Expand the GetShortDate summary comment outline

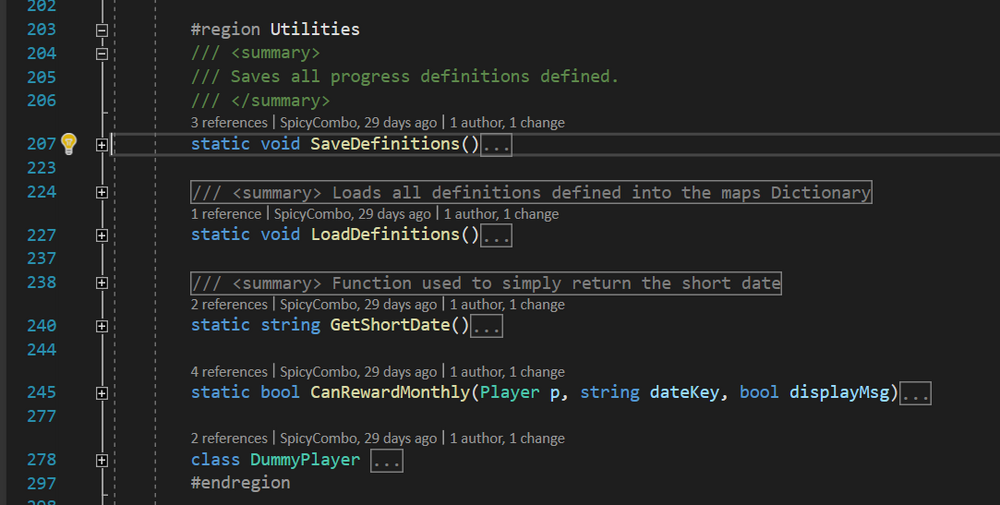coord(101,282)
